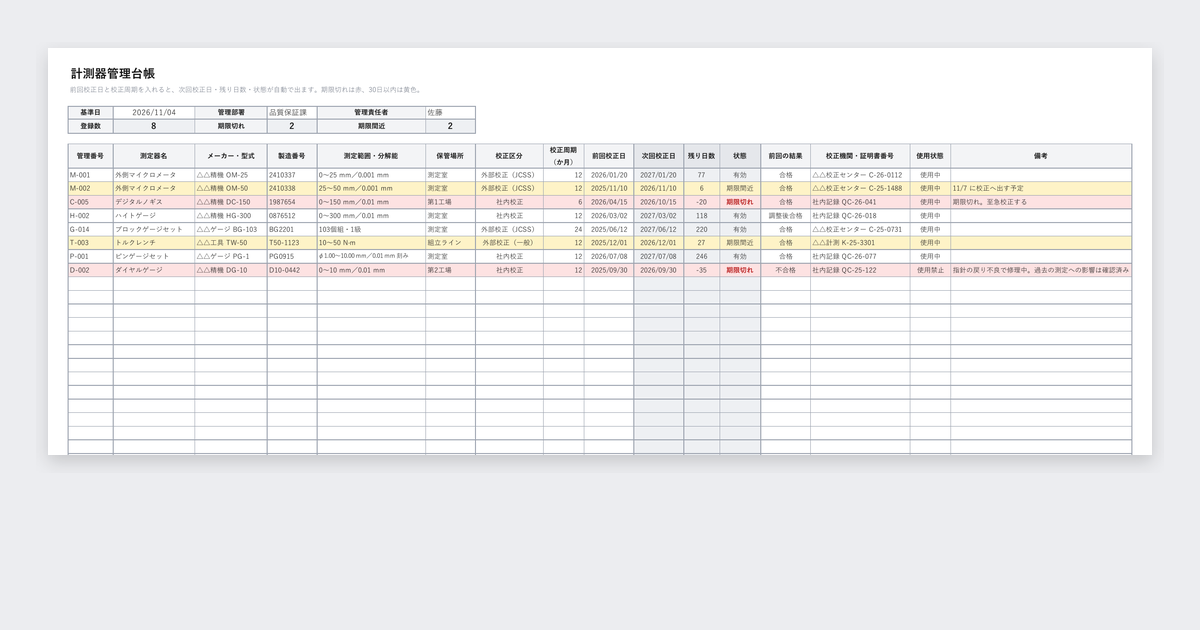Select the デジタルノギス instrument name cell
The image size is (1200, 630).
[x=154, y=202]
